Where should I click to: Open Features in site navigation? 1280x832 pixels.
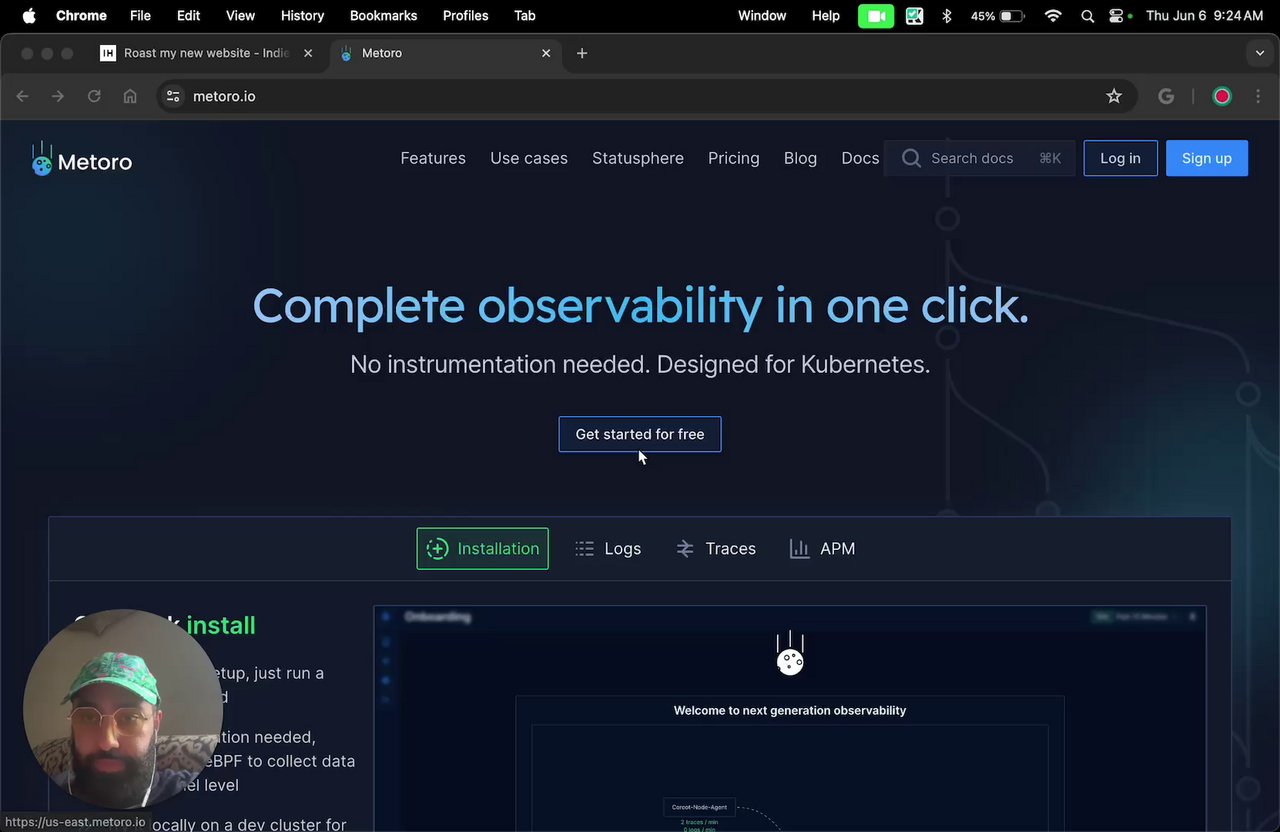pos(433,158)
